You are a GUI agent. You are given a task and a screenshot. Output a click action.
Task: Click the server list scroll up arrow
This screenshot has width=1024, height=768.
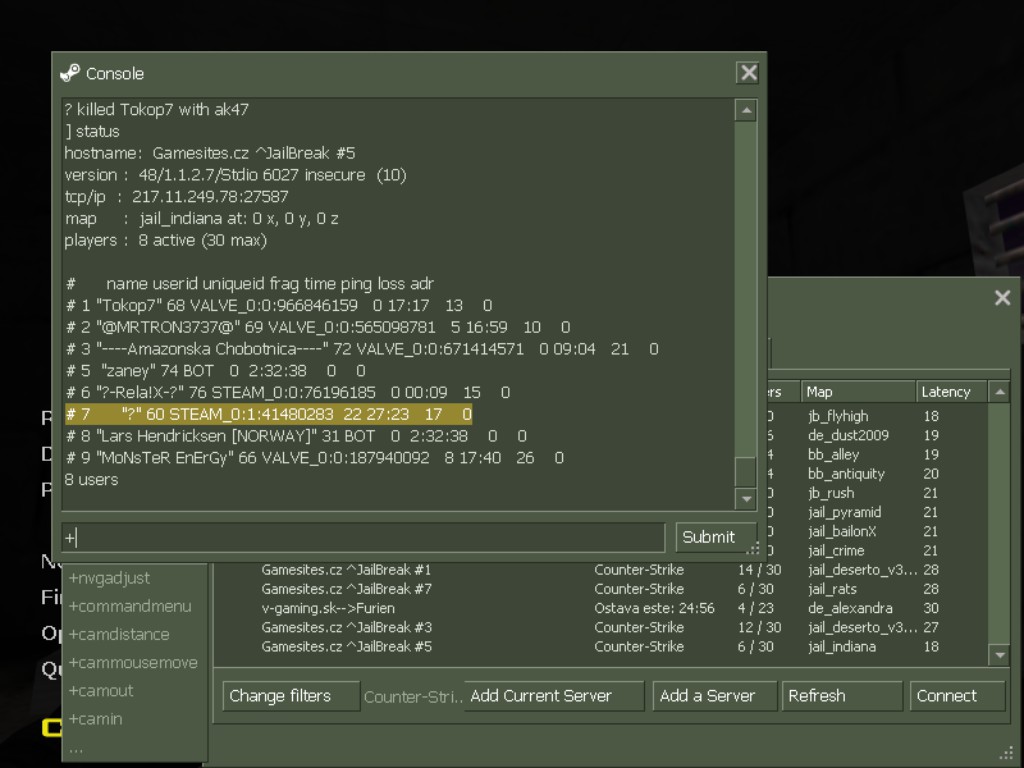point(999,392)
